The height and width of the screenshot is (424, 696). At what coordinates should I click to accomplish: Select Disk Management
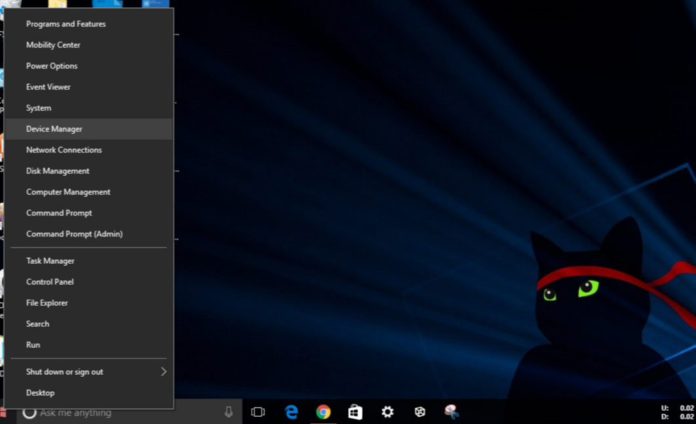pos(89,171)
